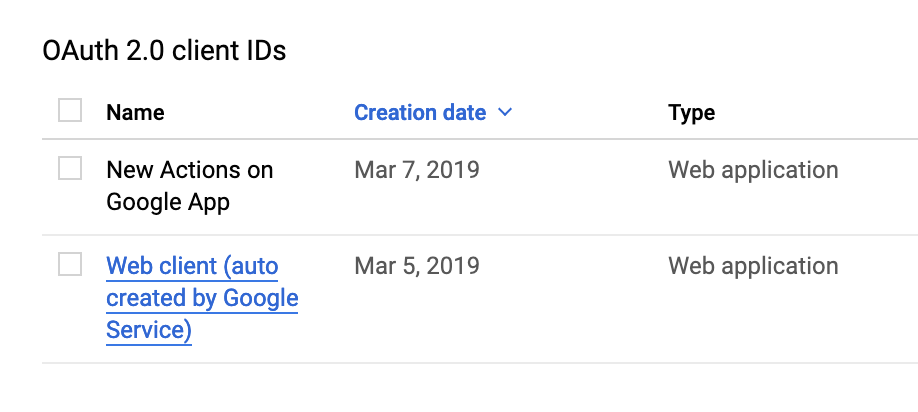Select the Mar 5, 2019 date cell
Image resolution: width=918 pixels, height=412 pixels.
[417, 266]
